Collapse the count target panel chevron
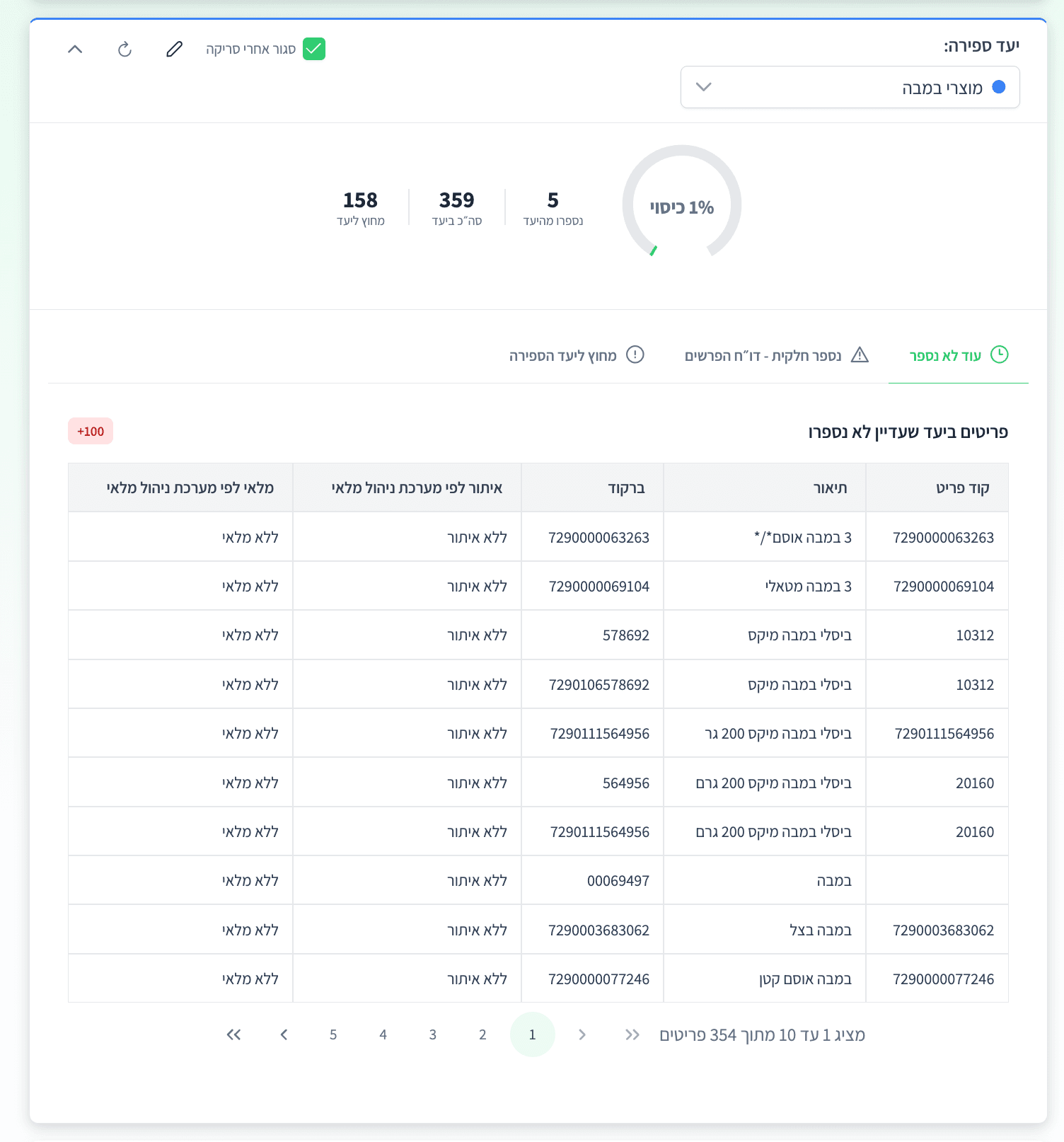The width and height of the screenshot is (1064, 1142). 75,49
